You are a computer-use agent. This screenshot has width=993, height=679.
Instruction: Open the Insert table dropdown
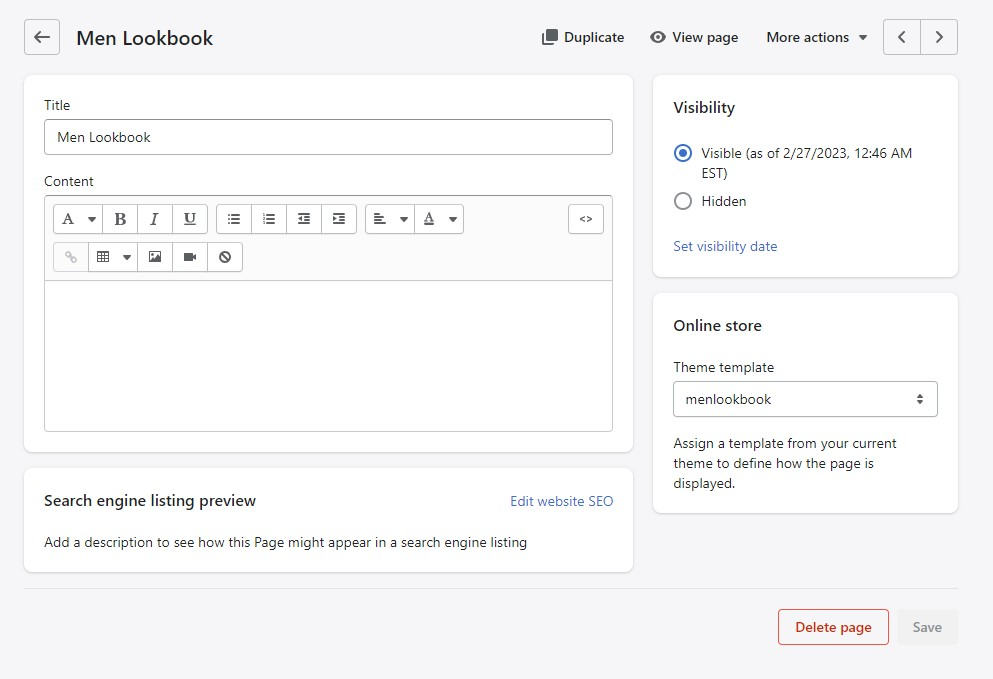click(113, 257)
